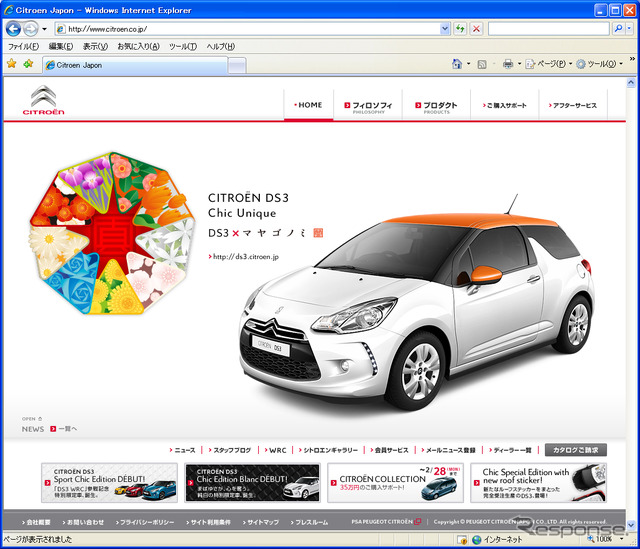Open the フィロソフィ navigation tab

pos(368,106)
